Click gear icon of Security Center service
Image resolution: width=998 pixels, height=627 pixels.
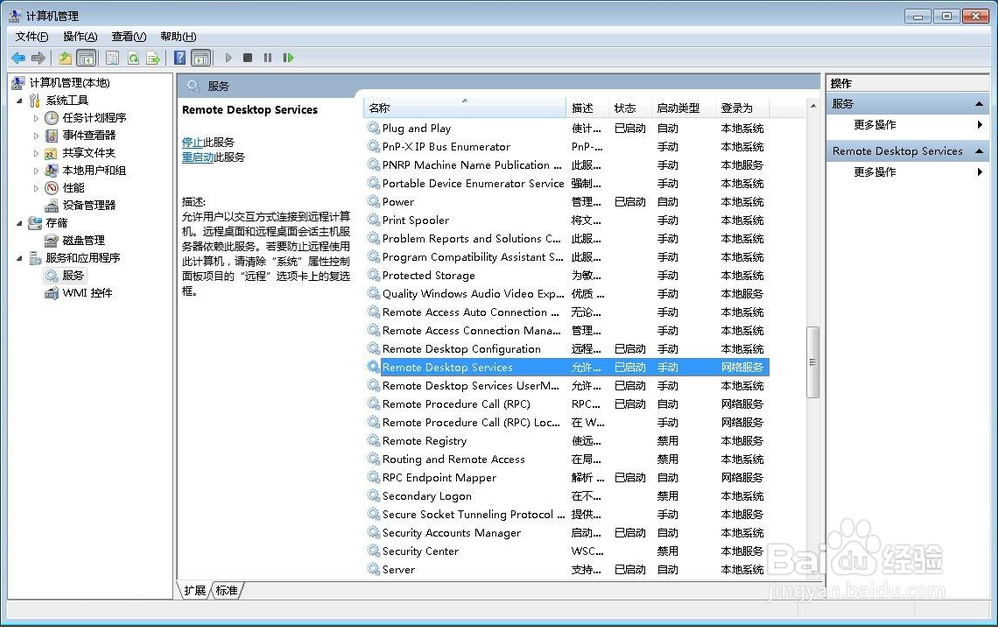tap(374, 551)
